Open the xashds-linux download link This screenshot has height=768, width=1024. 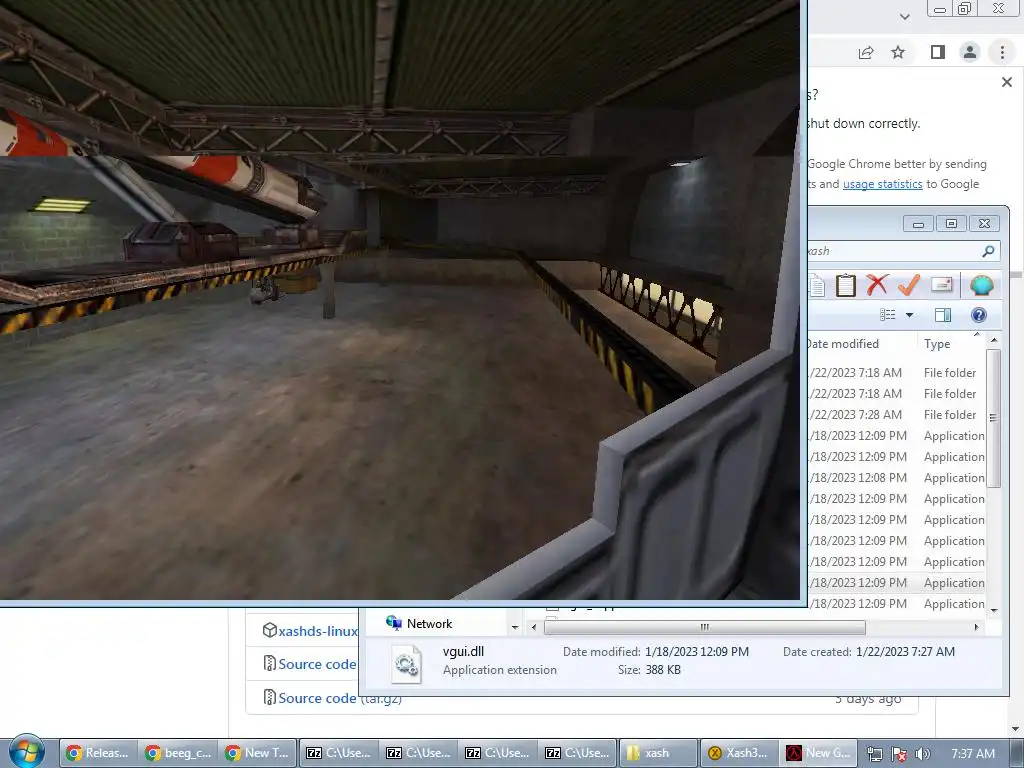(317, 631)
